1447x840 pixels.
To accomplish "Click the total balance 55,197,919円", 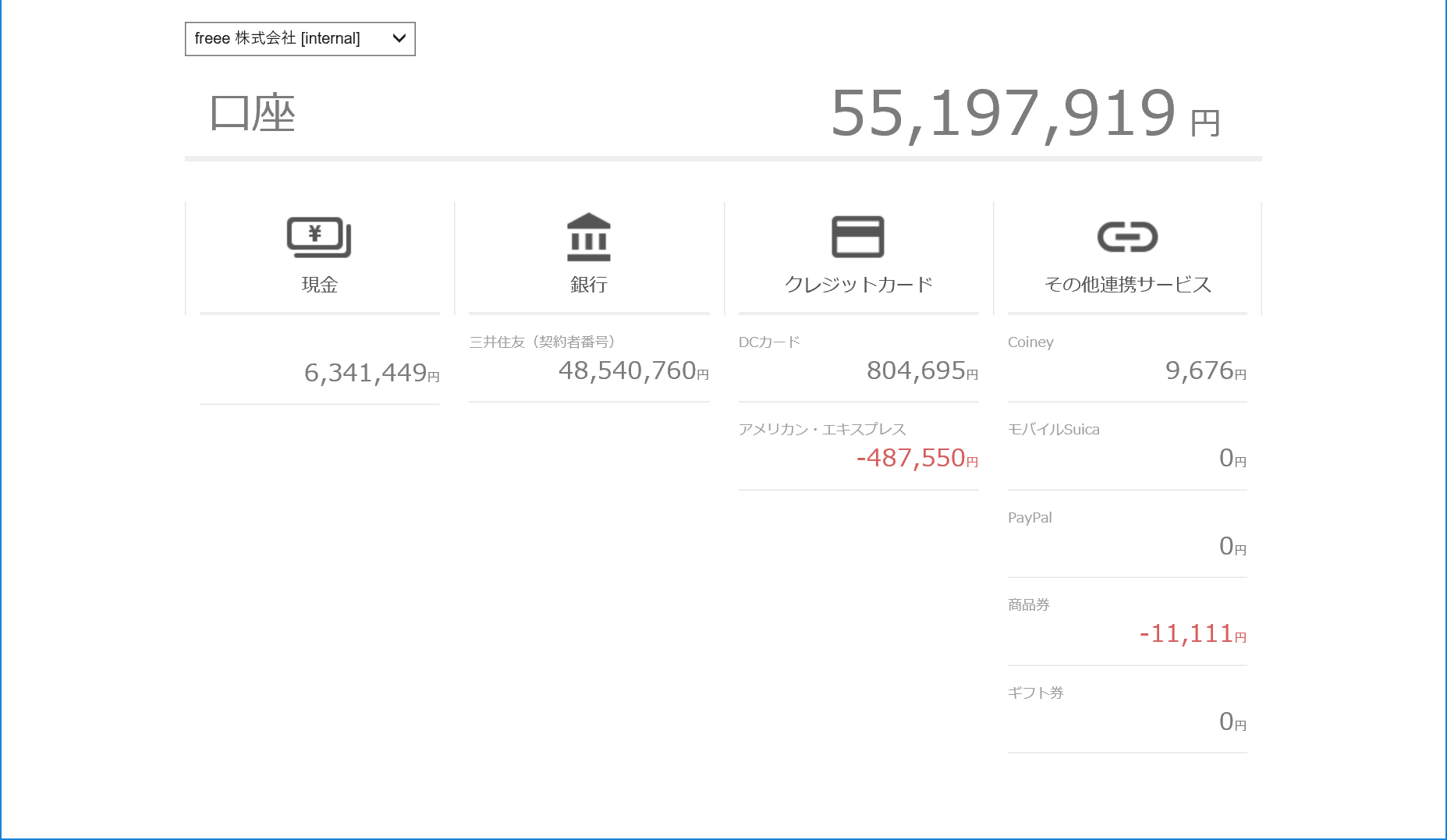I will point(1025,114).
